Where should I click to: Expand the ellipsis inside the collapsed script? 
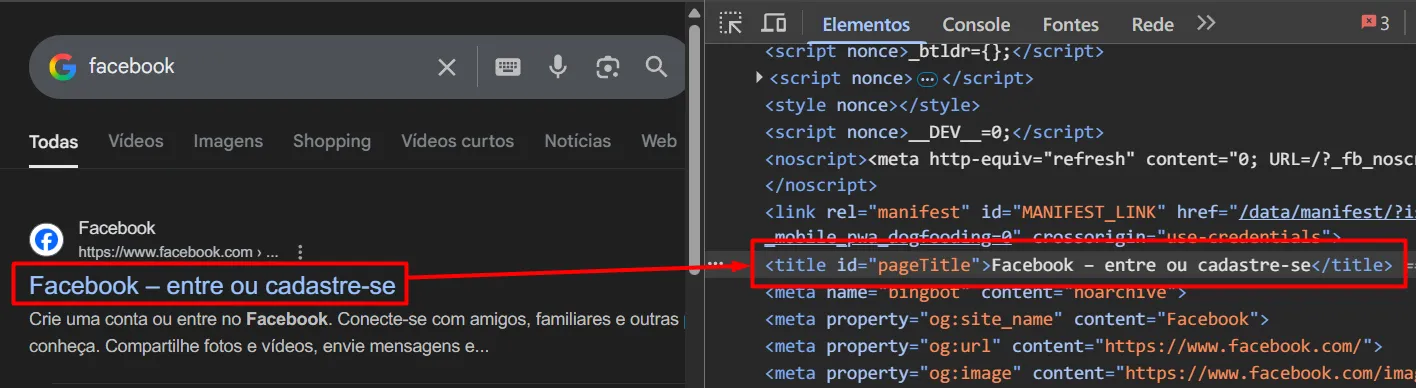pyautogui.click(x=927, y=78)
